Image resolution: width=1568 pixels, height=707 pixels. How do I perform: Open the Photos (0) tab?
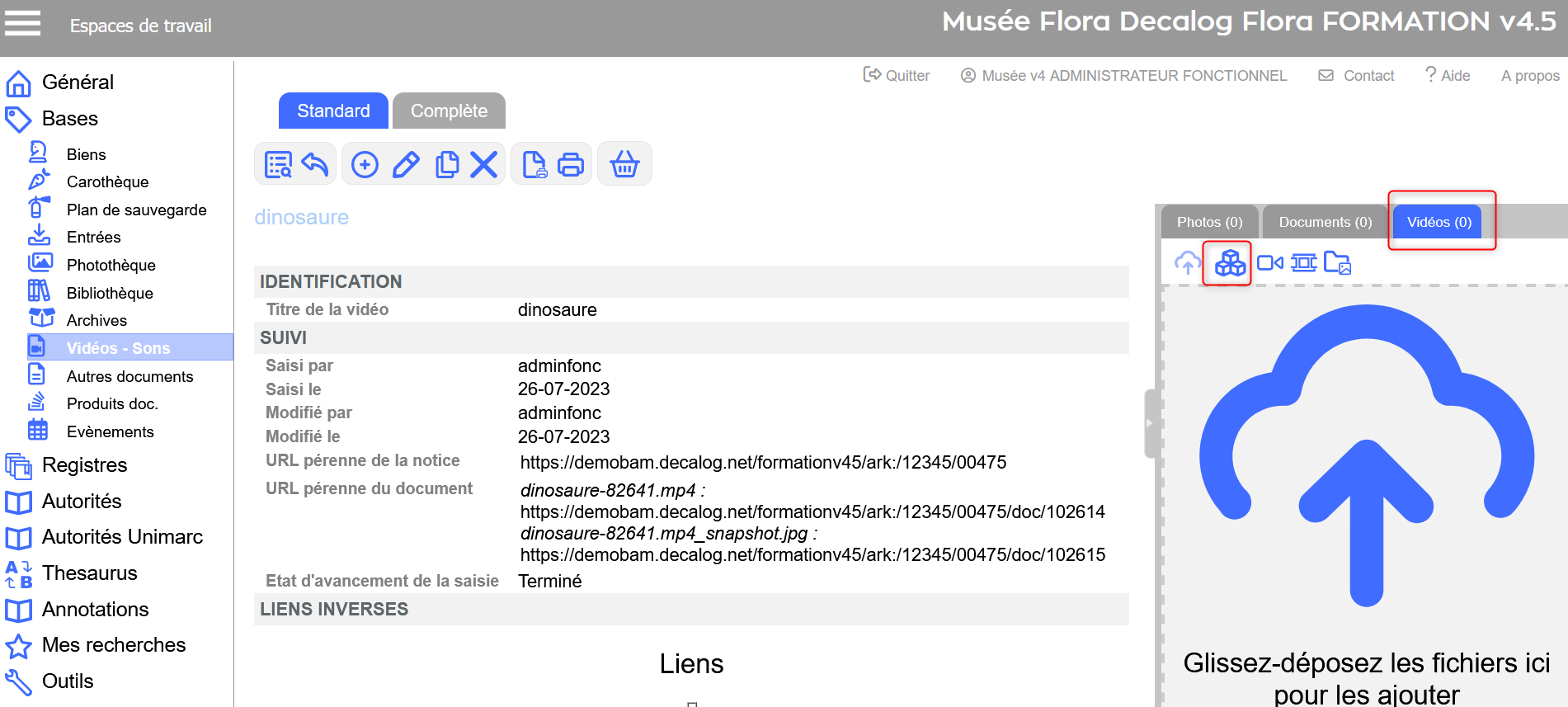click(x=1209, y=222)
